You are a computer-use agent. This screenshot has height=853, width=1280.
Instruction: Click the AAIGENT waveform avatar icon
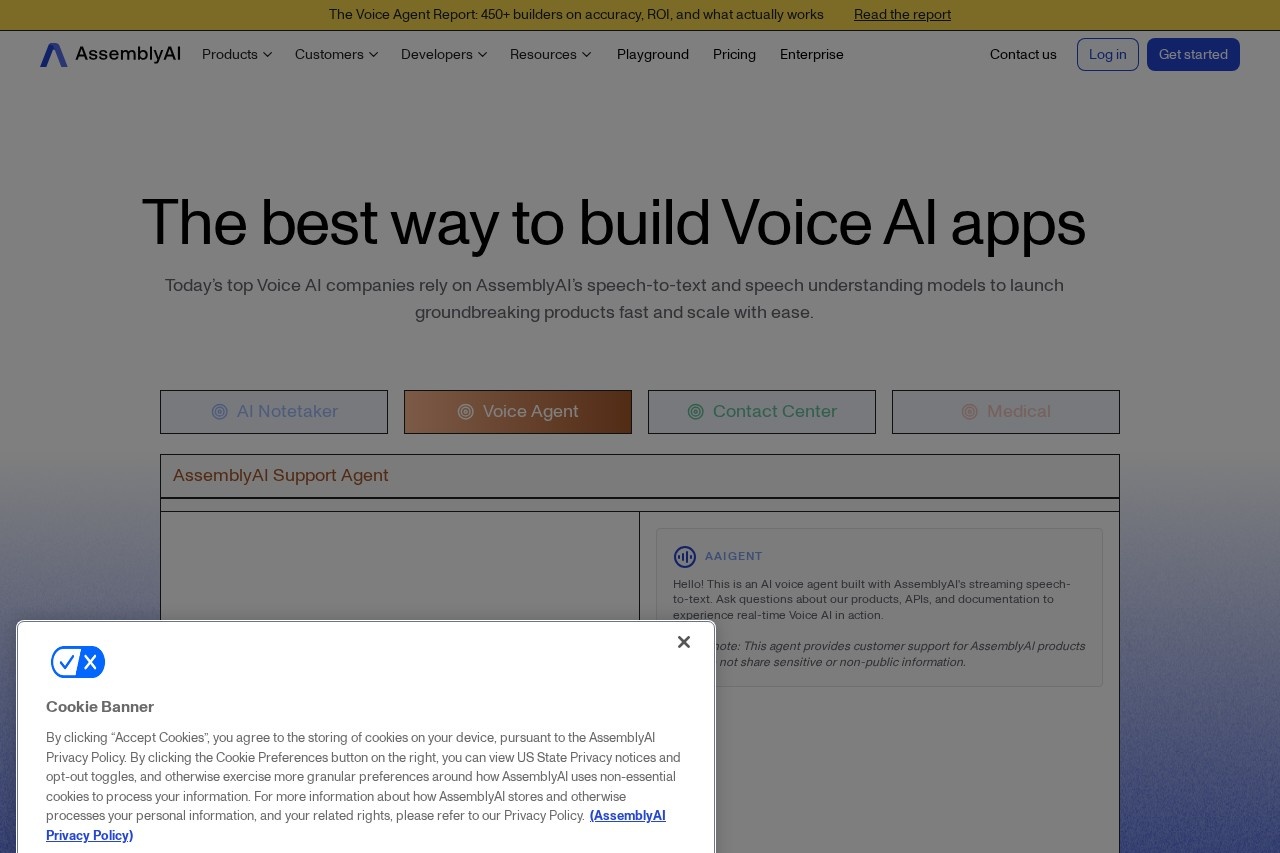(685, 557)
